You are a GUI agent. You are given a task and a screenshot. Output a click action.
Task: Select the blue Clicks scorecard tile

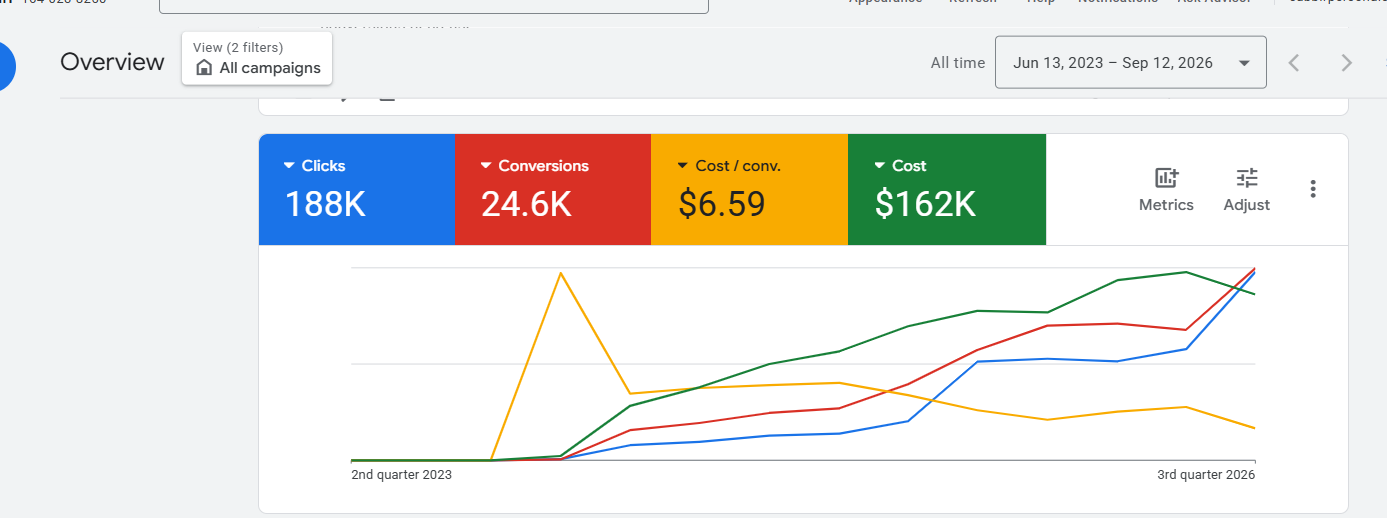click(x=357, y=189)
